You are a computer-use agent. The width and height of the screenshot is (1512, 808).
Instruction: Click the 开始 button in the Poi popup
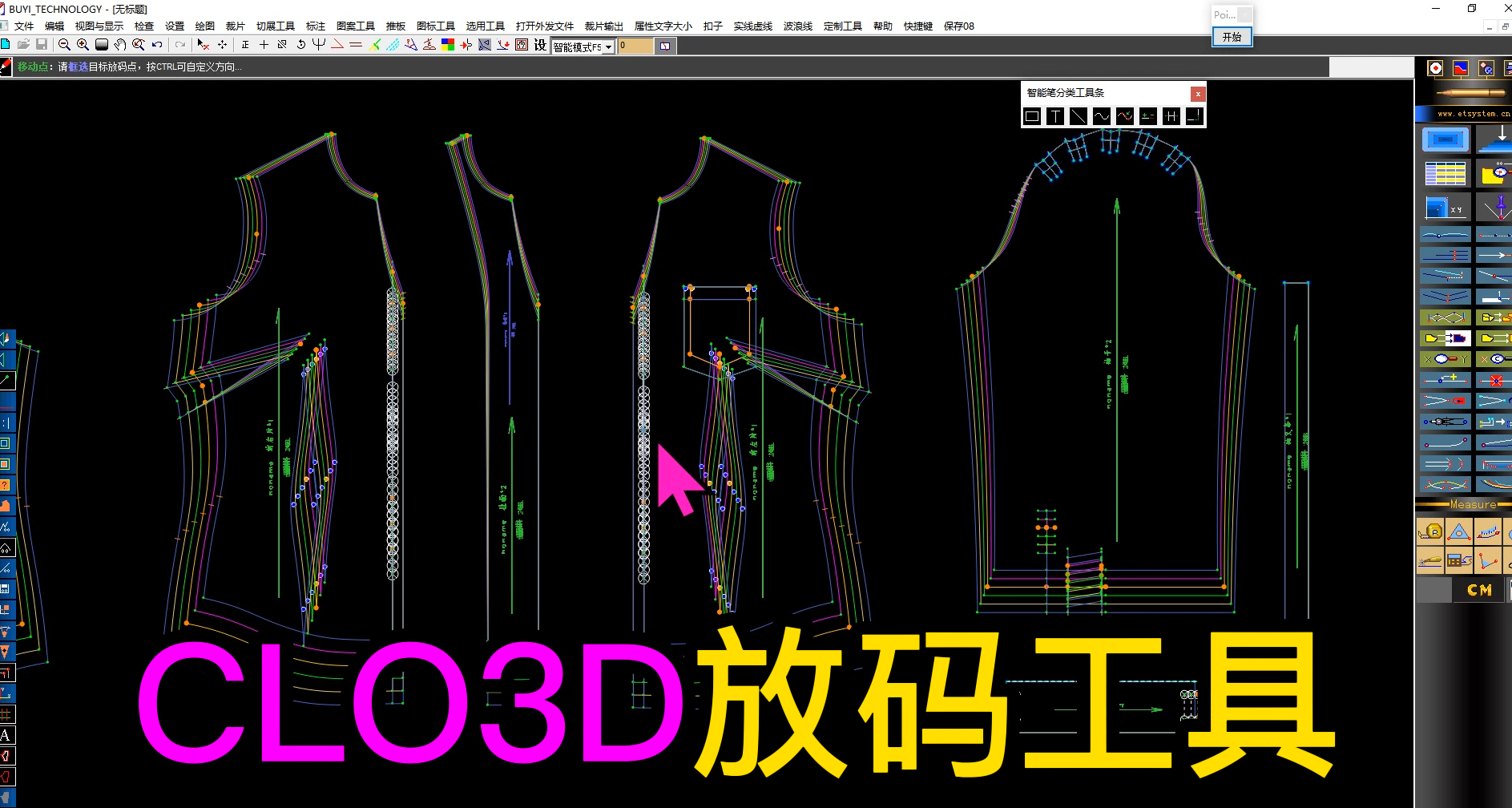[1232, 37]
